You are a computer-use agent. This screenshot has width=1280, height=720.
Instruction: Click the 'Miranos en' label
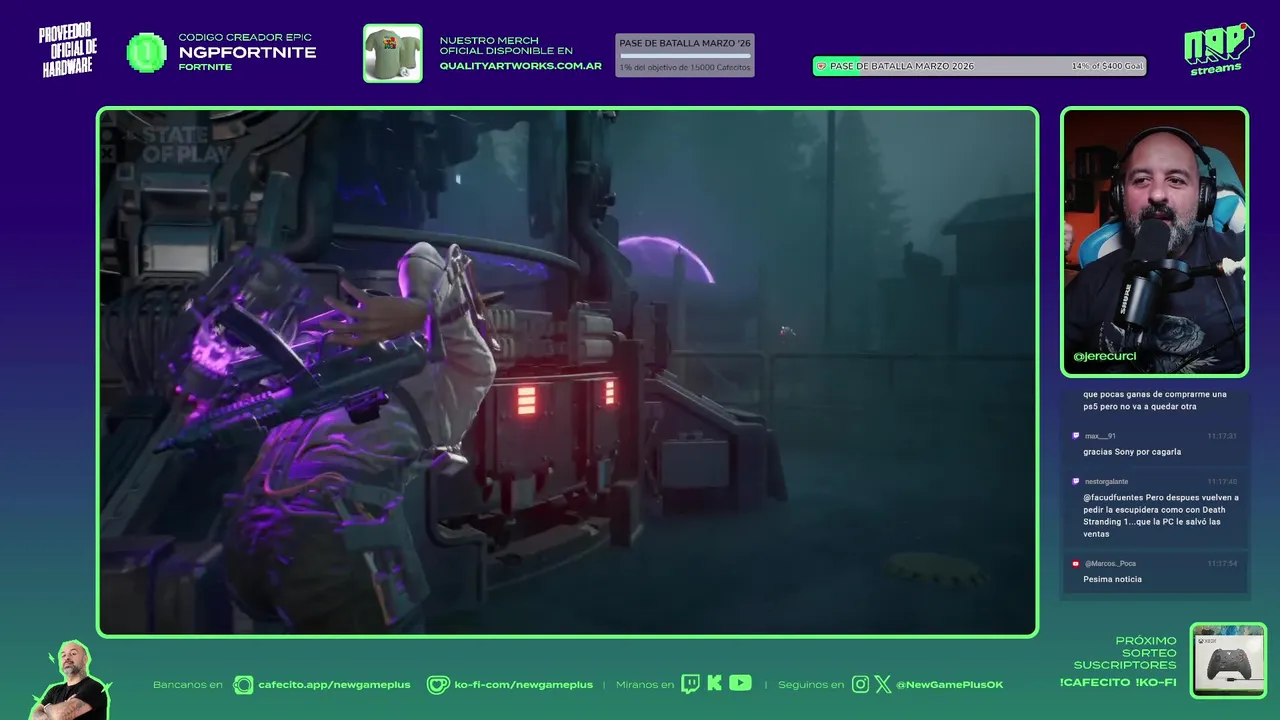coord(645,685)
